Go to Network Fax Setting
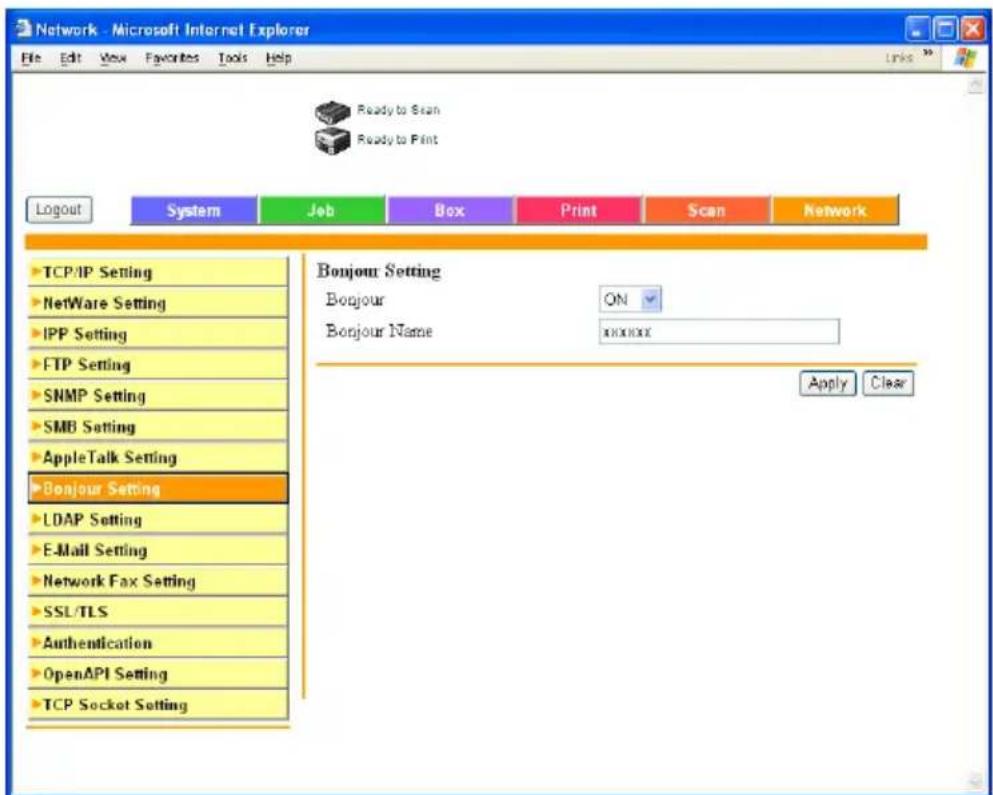 point(158,581)
